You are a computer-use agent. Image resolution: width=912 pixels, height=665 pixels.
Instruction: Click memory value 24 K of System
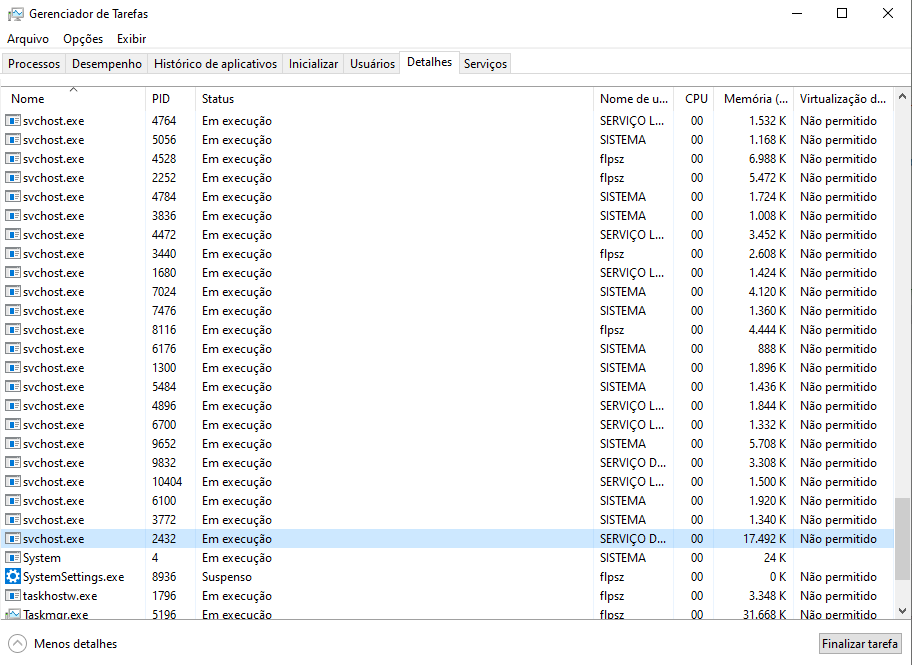point(775,557)
